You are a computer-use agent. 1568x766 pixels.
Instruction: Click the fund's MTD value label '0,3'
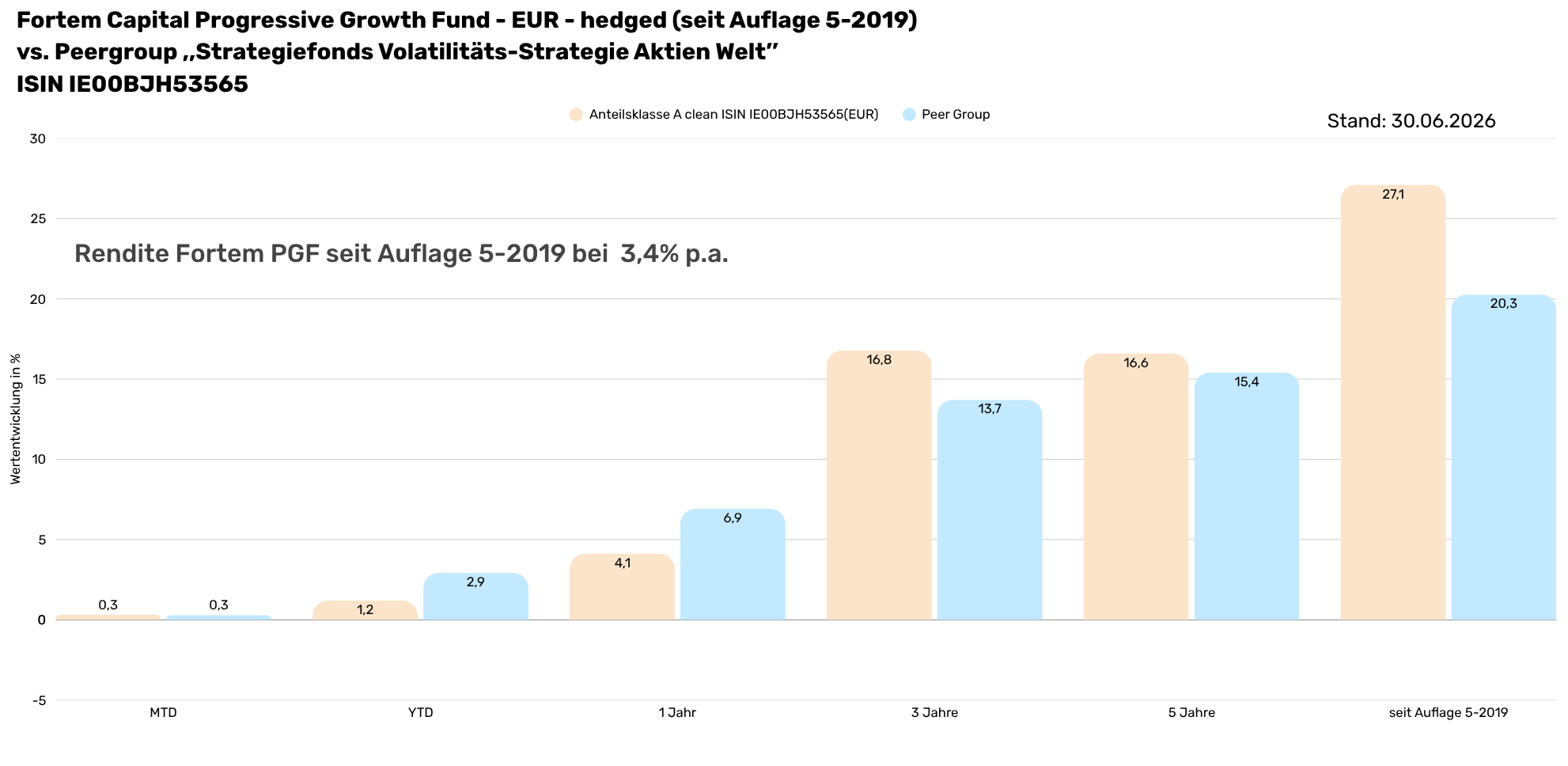(108, 605)
